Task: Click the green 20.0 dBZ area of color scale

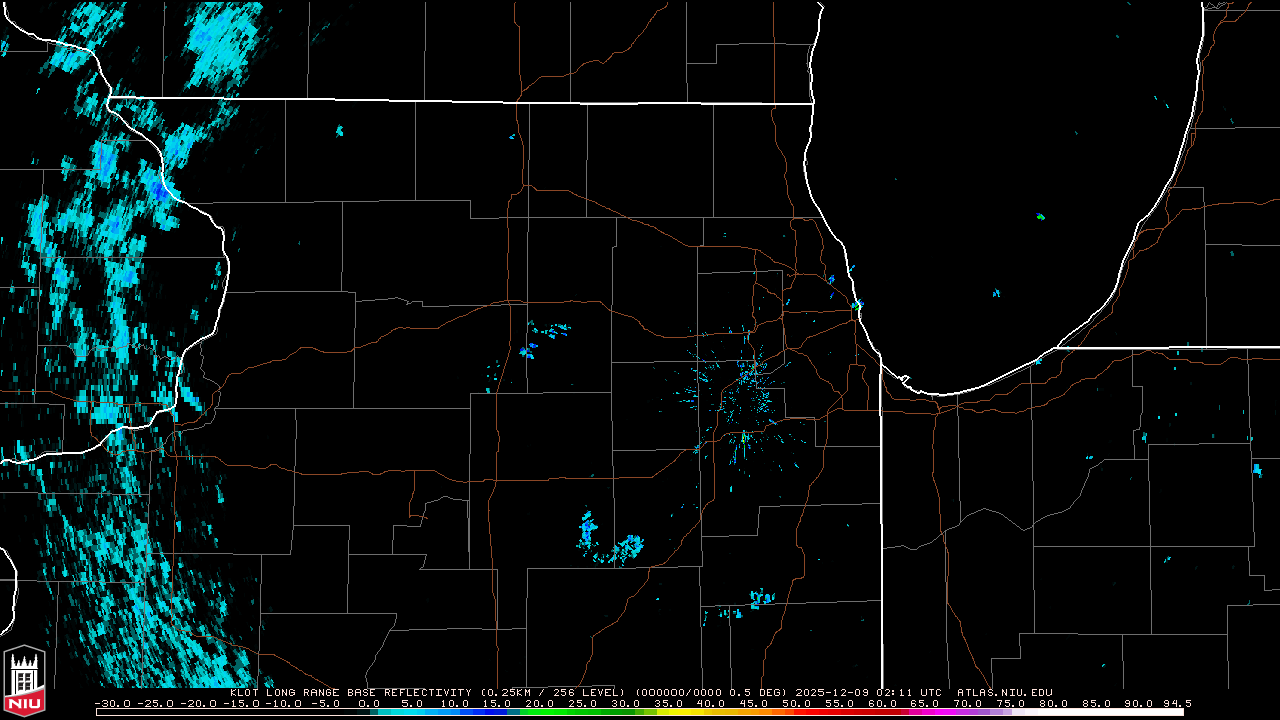Action: coord(540,712)
